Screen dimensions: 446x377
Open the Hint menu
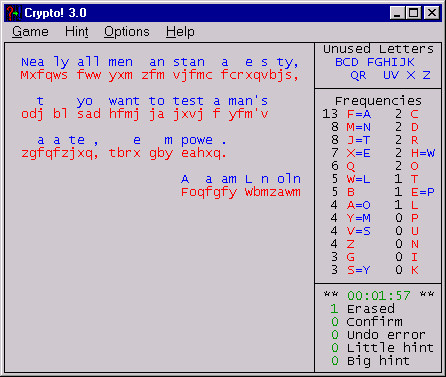tap(77, 32)
